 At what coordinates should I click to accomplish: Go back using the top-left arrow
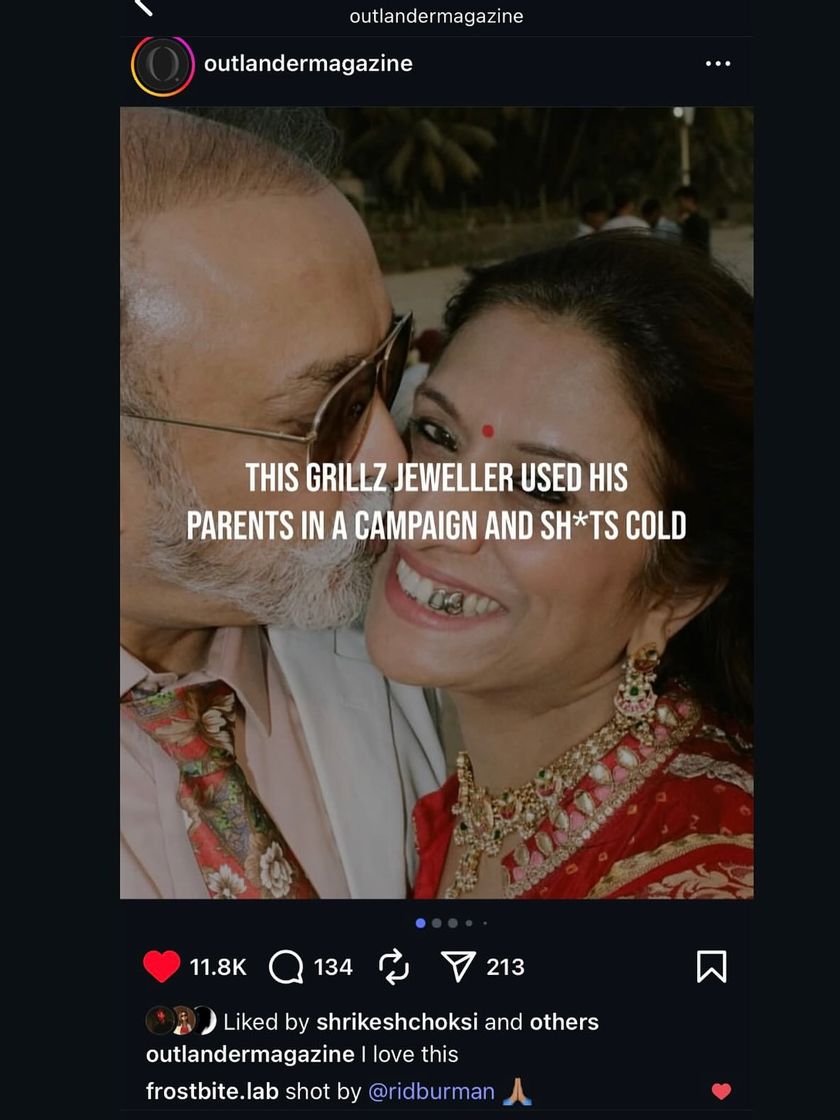[x=143, y=7]
